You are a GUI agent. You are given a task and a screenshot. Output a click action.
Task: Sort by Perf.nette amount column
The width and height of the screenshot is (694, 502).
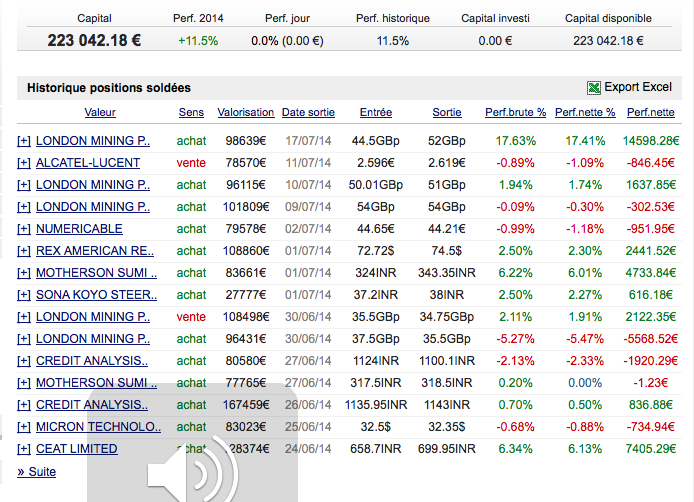651,112
